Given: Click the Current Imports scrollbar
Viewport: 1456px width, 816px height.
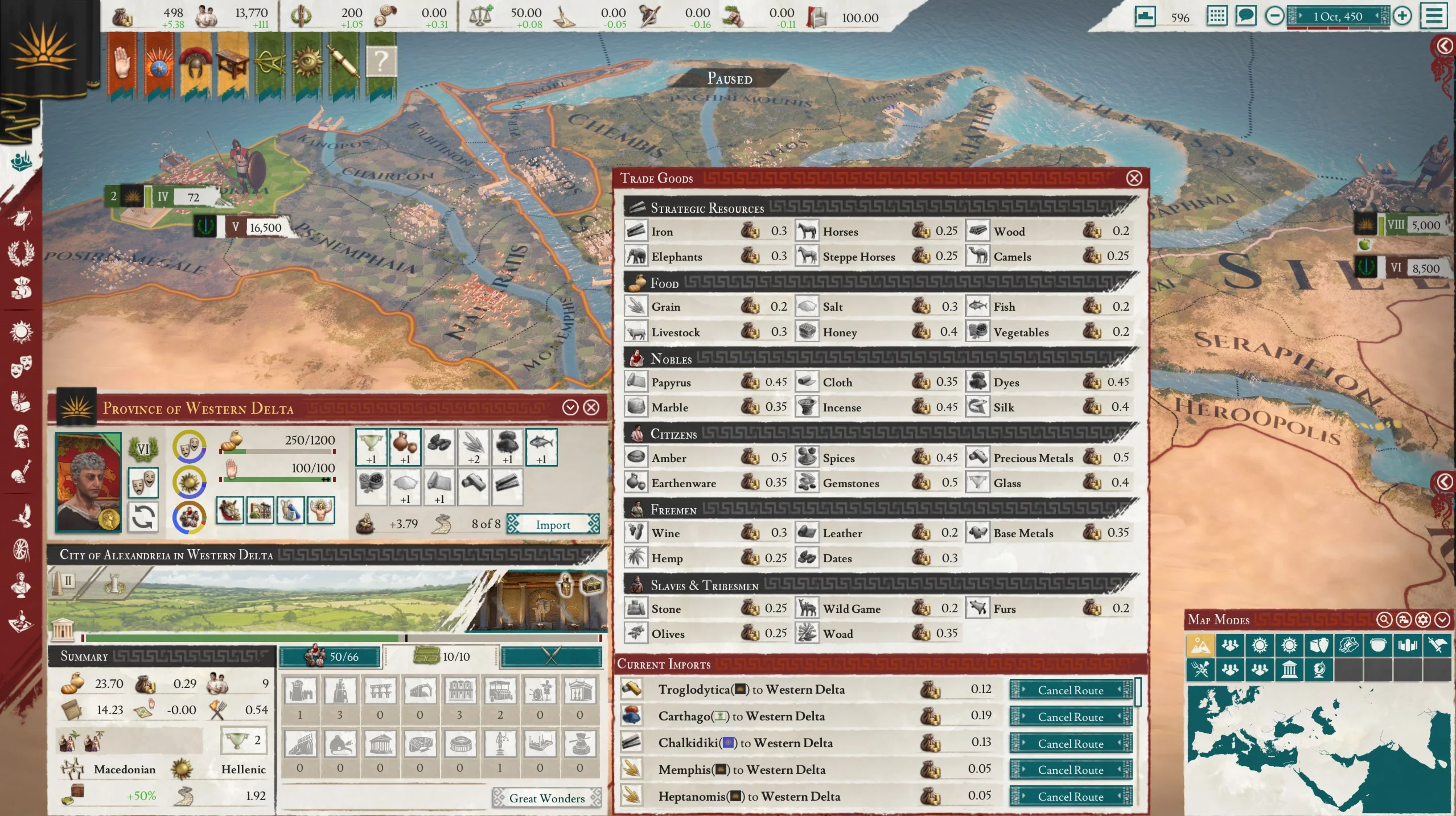Looking at the screenshot, I should [x=1138, y=691].
